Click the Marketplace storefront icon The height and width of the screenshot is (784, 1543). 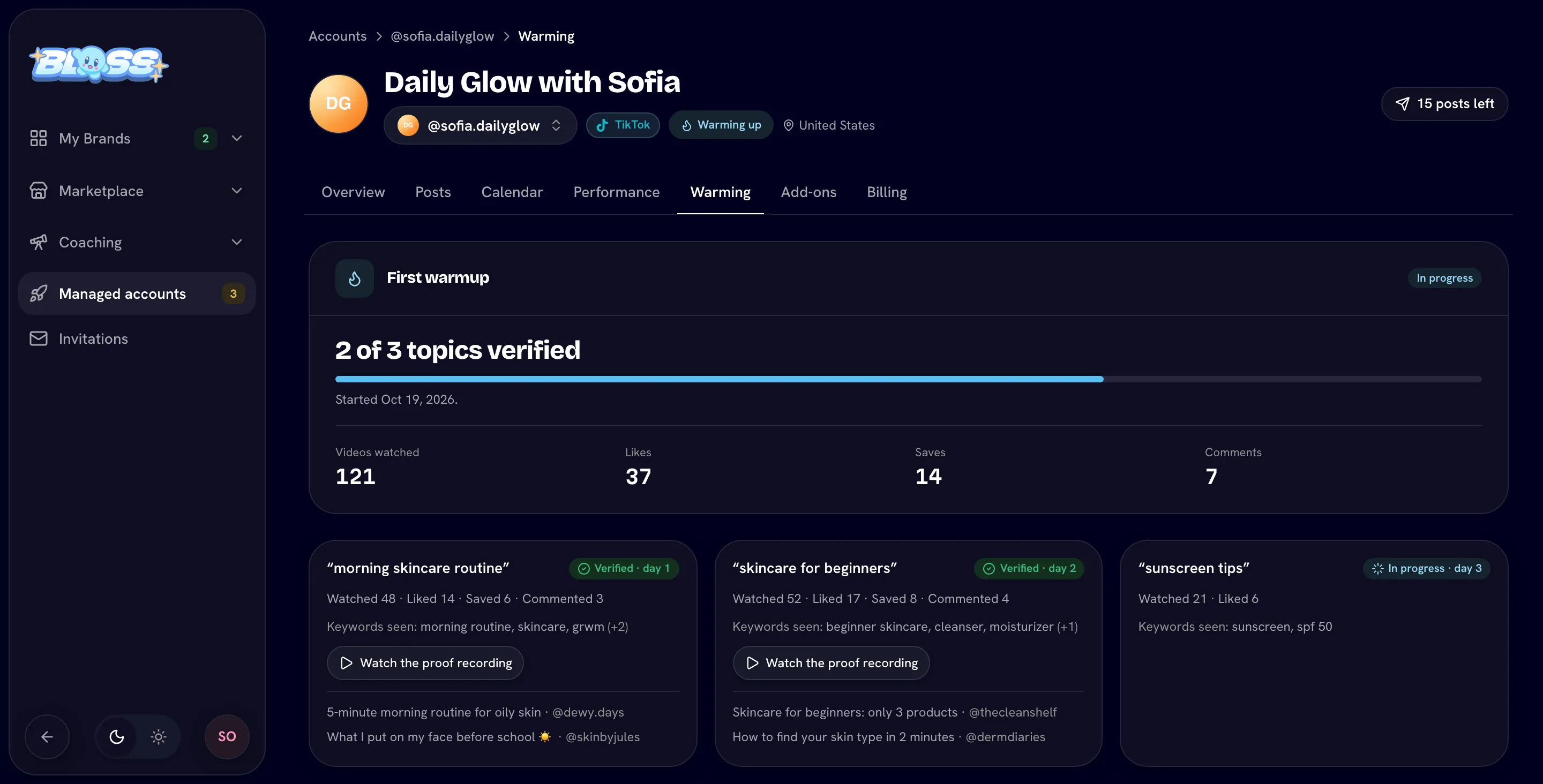click(39, 191)
